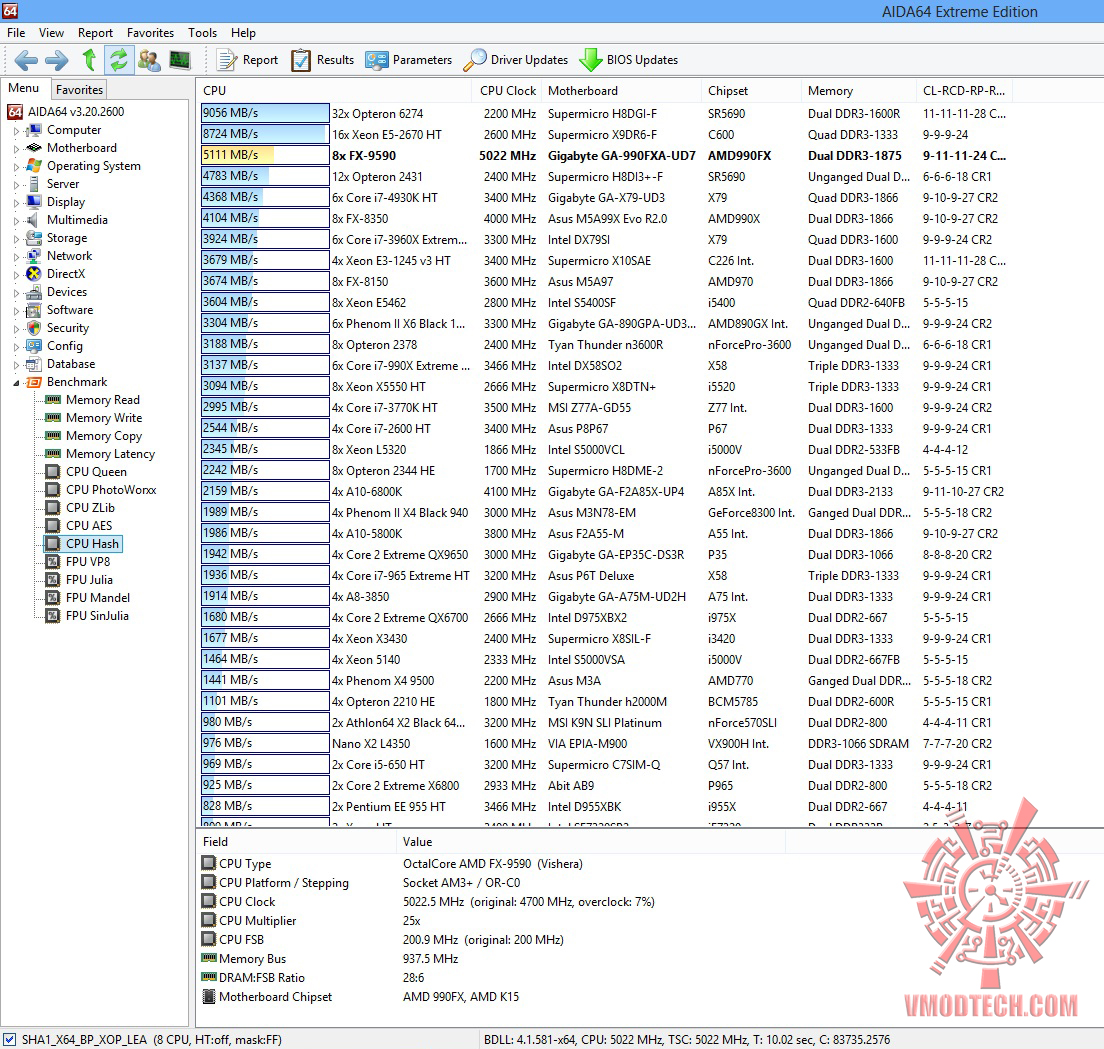This screenshot has height=1049, width=1104.
Task: Click the Manage users toolbar icon
Action: pyautogui.click(x=149, y=60)
